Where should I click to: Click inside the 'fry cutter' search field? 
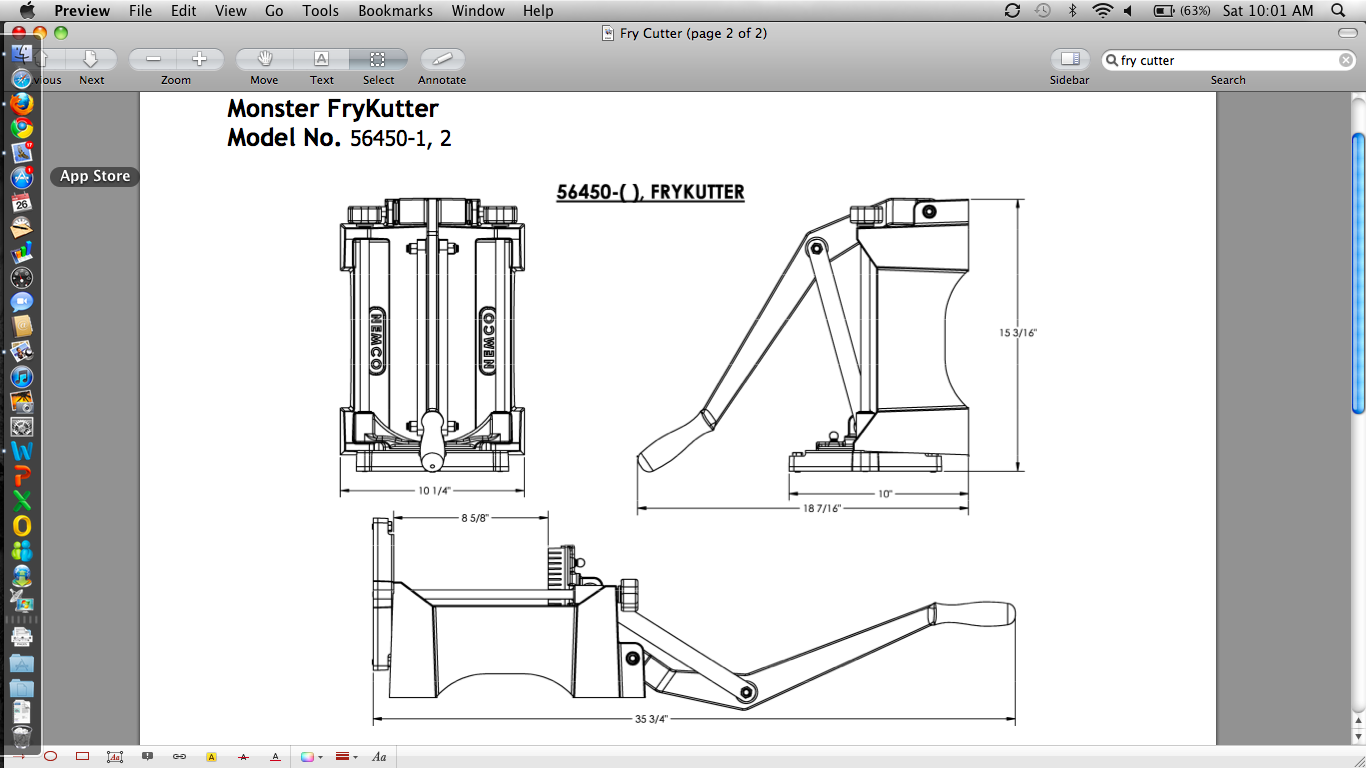pyautogui.click(x=1228, y=60)
